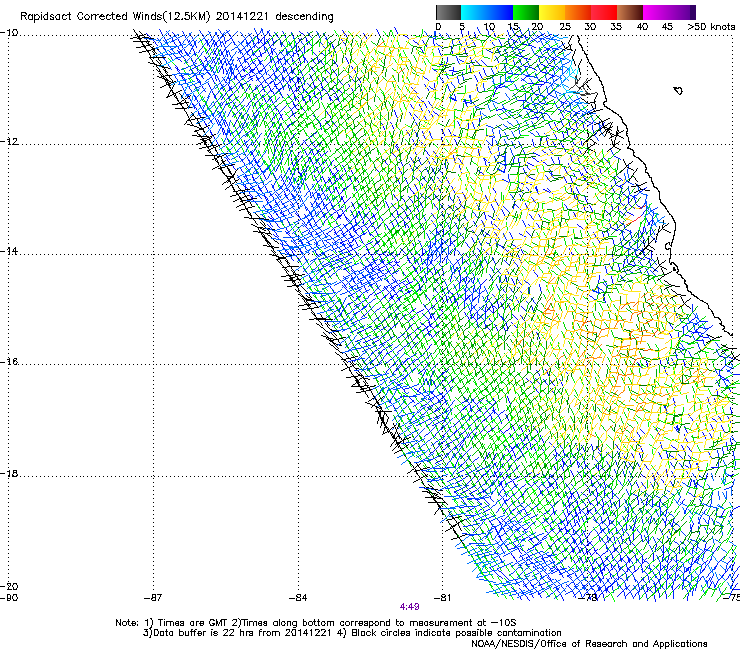Click the 'NOAA/NESDIS/Office of Research and Applications' credit
The width and height of the screenshot is (740, 650).
tap(589, 644)
